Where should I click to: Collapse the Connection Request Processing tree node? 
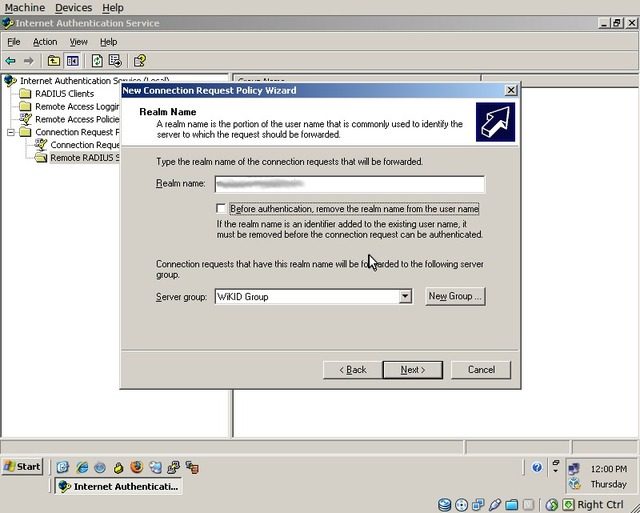(x=11, y=132)
